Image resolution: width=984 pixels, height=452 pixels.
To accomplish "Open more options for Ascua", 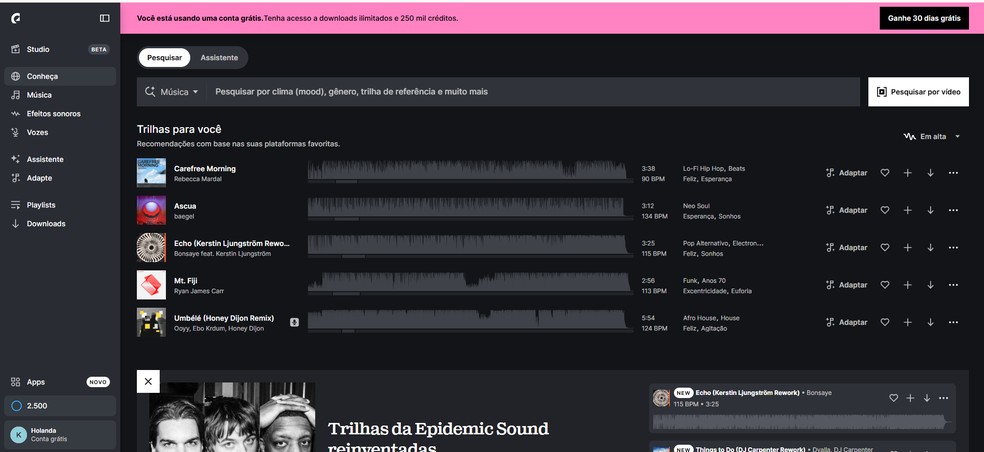I will [953, 210].
